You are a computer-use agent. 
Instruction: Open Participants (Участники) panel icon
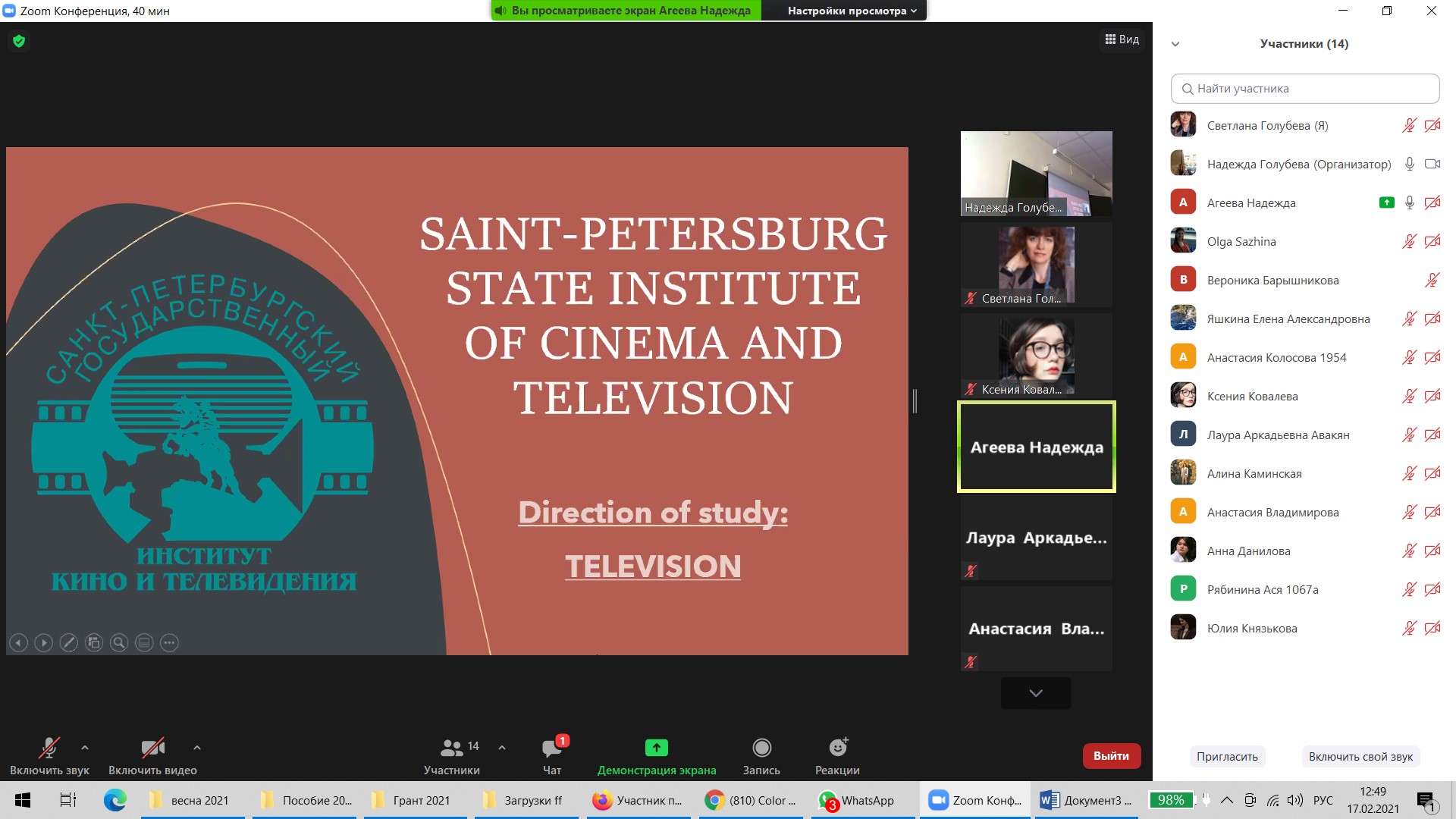click(x=452, y=748)
